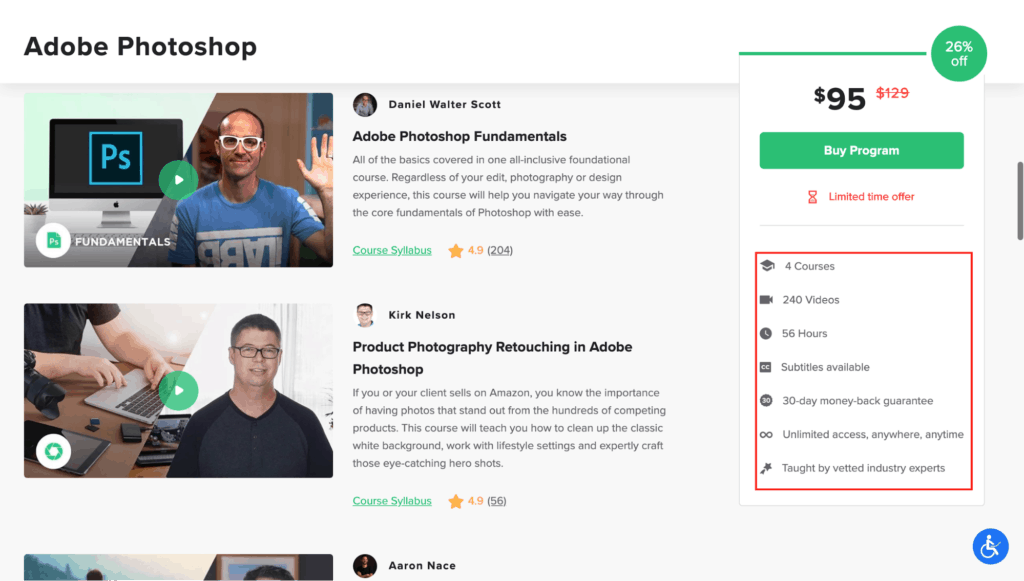Open the Photoshop Fundamentals Course Syllabus

pyautogui.click(x=391, y=250)
